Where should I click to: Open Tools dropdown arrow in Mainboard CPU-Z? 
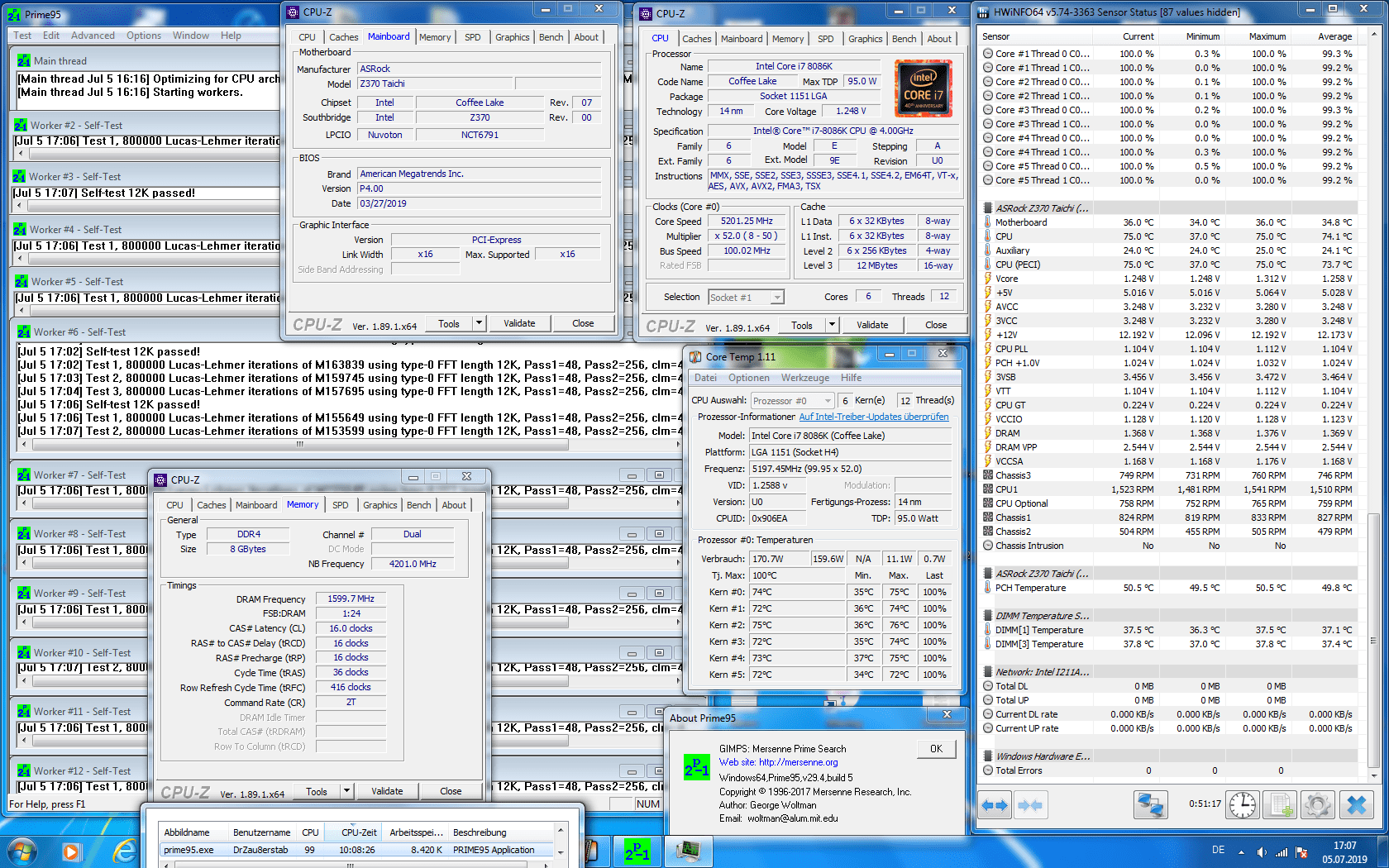[479, 323]
